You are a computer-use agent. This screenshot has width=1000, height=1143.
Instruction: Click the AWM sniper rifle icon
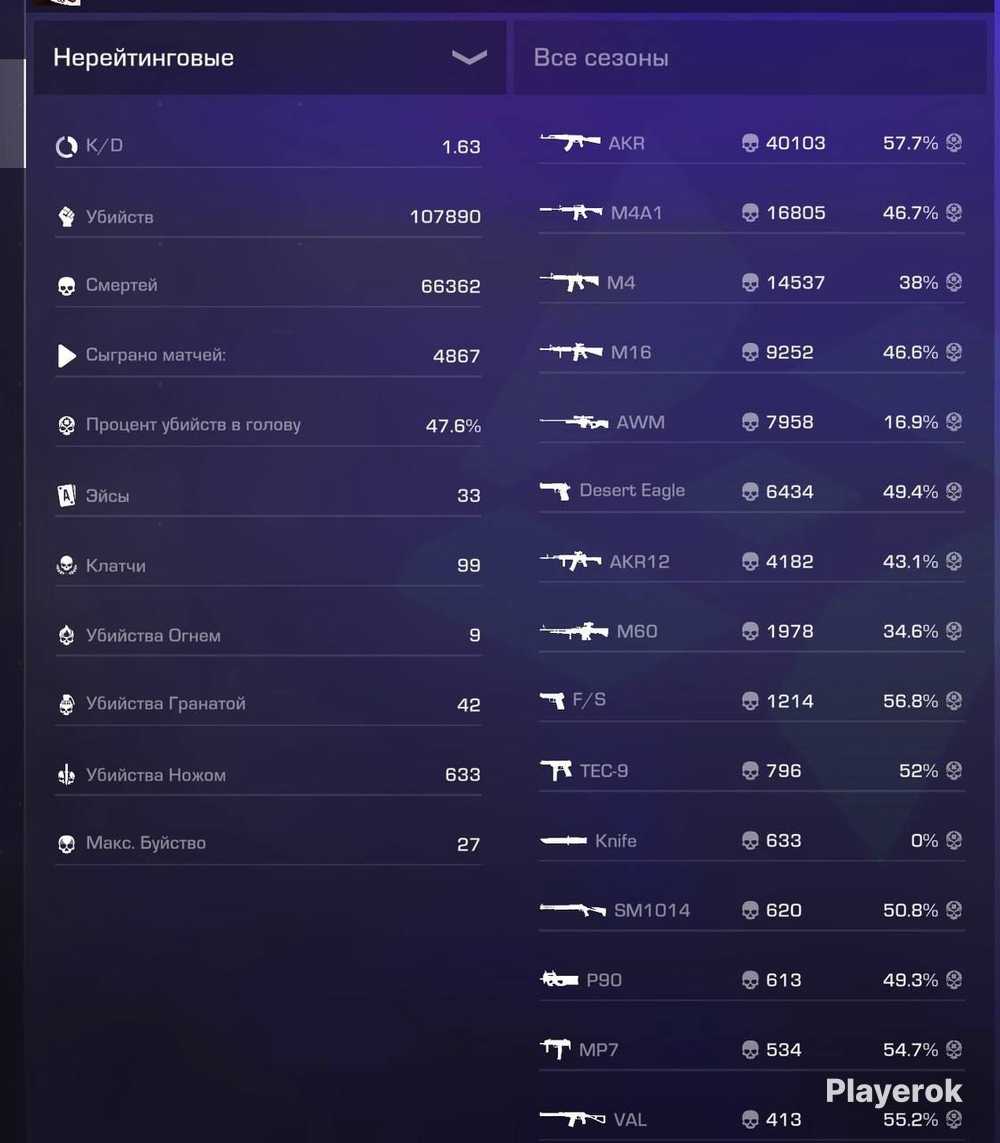pos(574,422)
